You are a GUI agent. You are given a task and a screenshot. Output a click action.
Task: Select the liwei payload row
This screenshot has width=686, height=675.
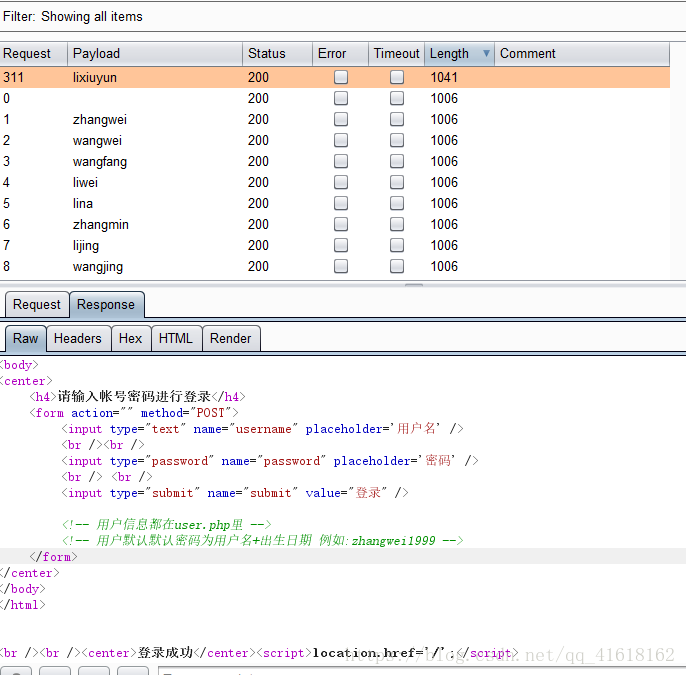[335, 182]
